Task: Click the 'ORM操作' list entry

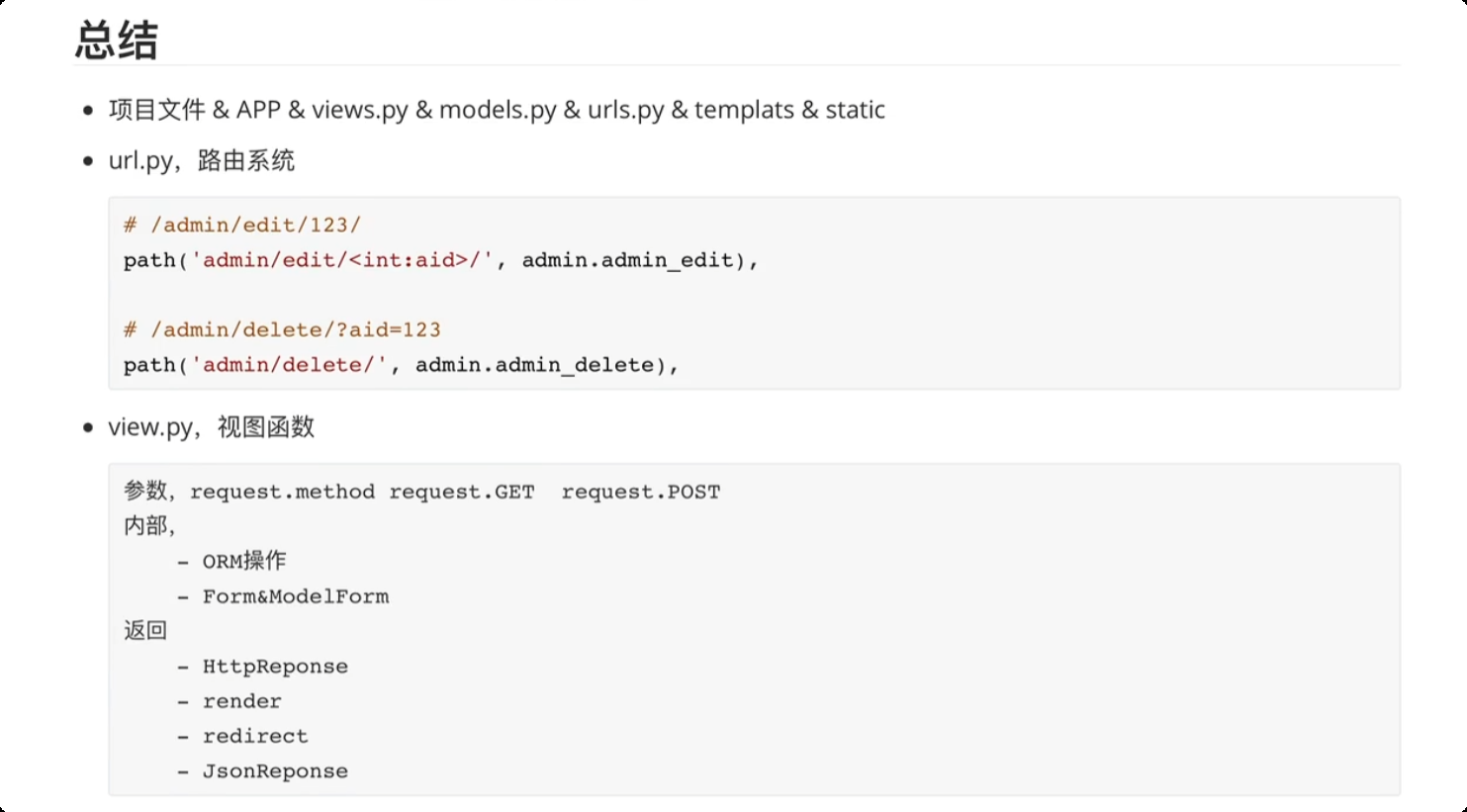Action: (x=243, y=562)
